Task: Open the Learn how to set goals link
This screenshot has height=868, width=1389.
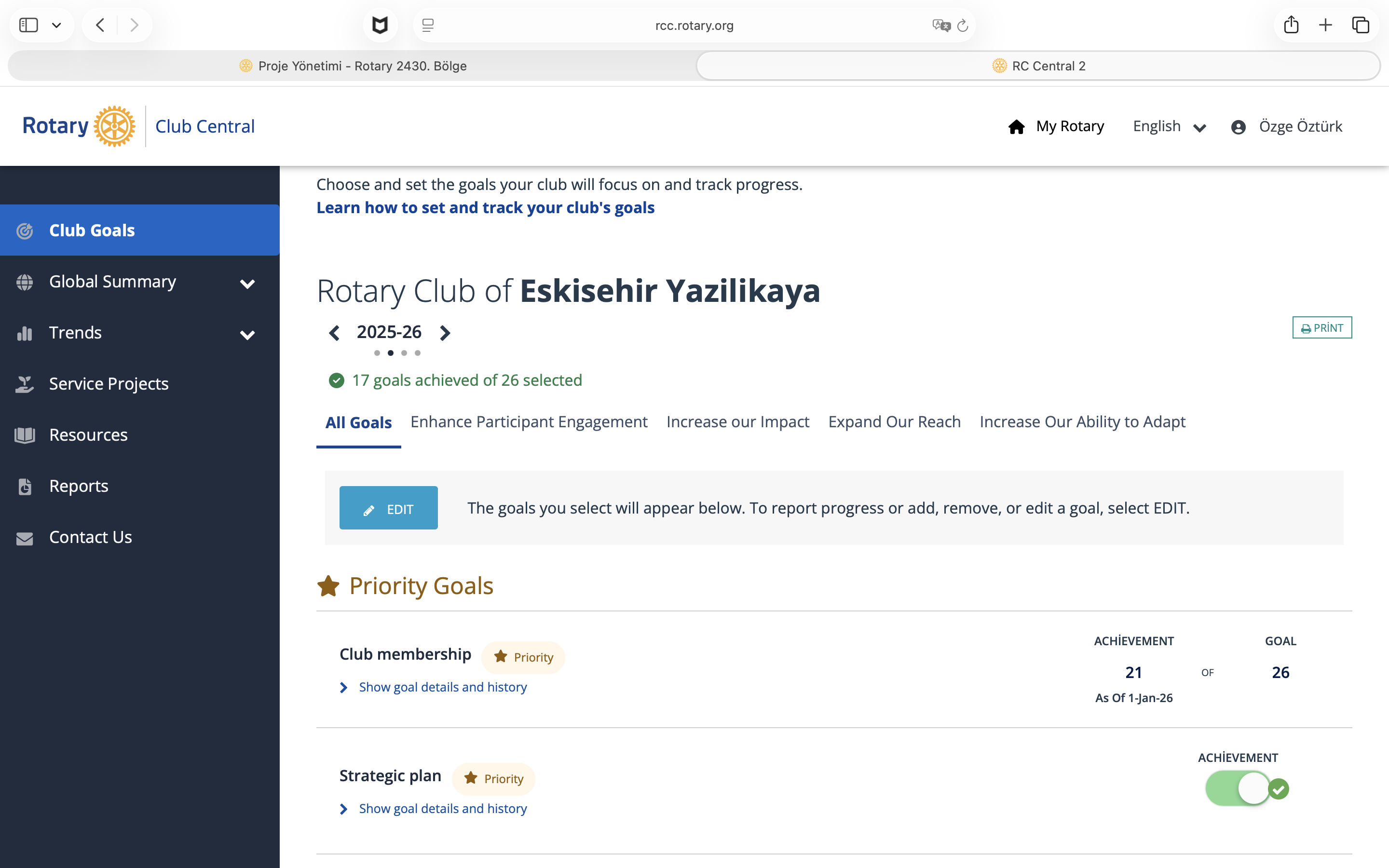Action: (x=485, y=208)
